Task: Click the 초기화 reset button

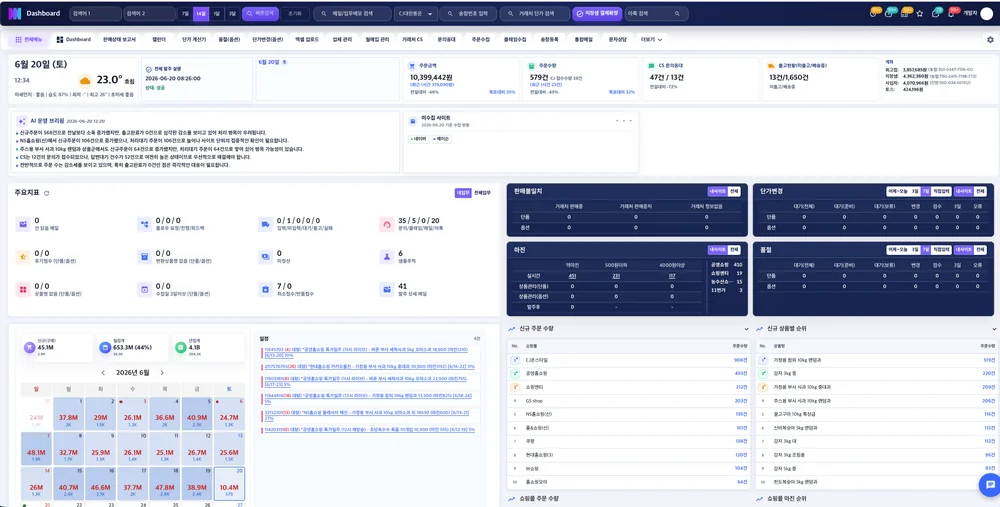Action: [295, 13]
